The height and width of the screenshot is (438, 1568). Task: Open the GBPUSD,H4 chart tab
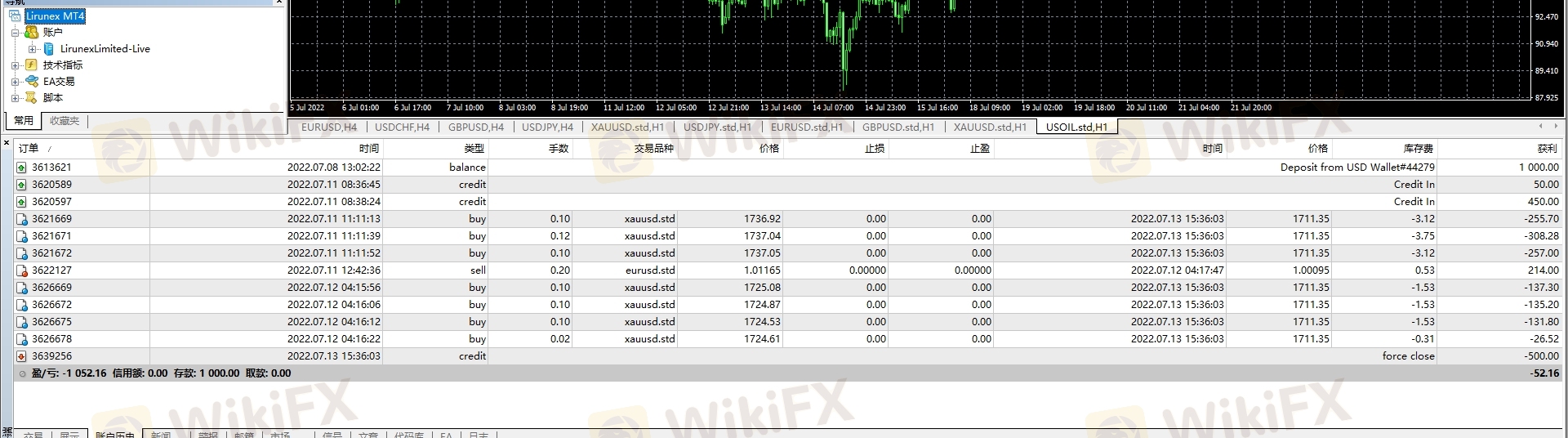475,127
